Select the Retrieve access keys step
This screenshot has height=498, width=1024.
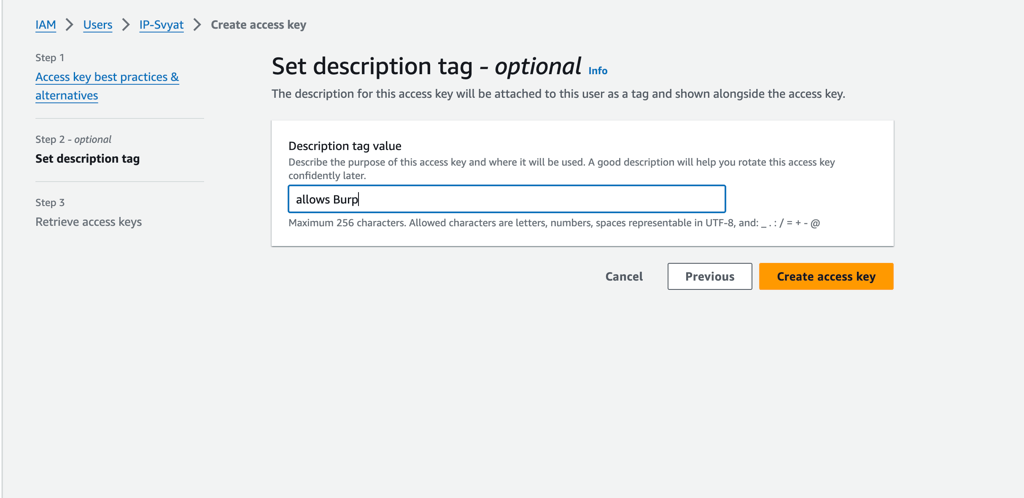coord(88,222)
